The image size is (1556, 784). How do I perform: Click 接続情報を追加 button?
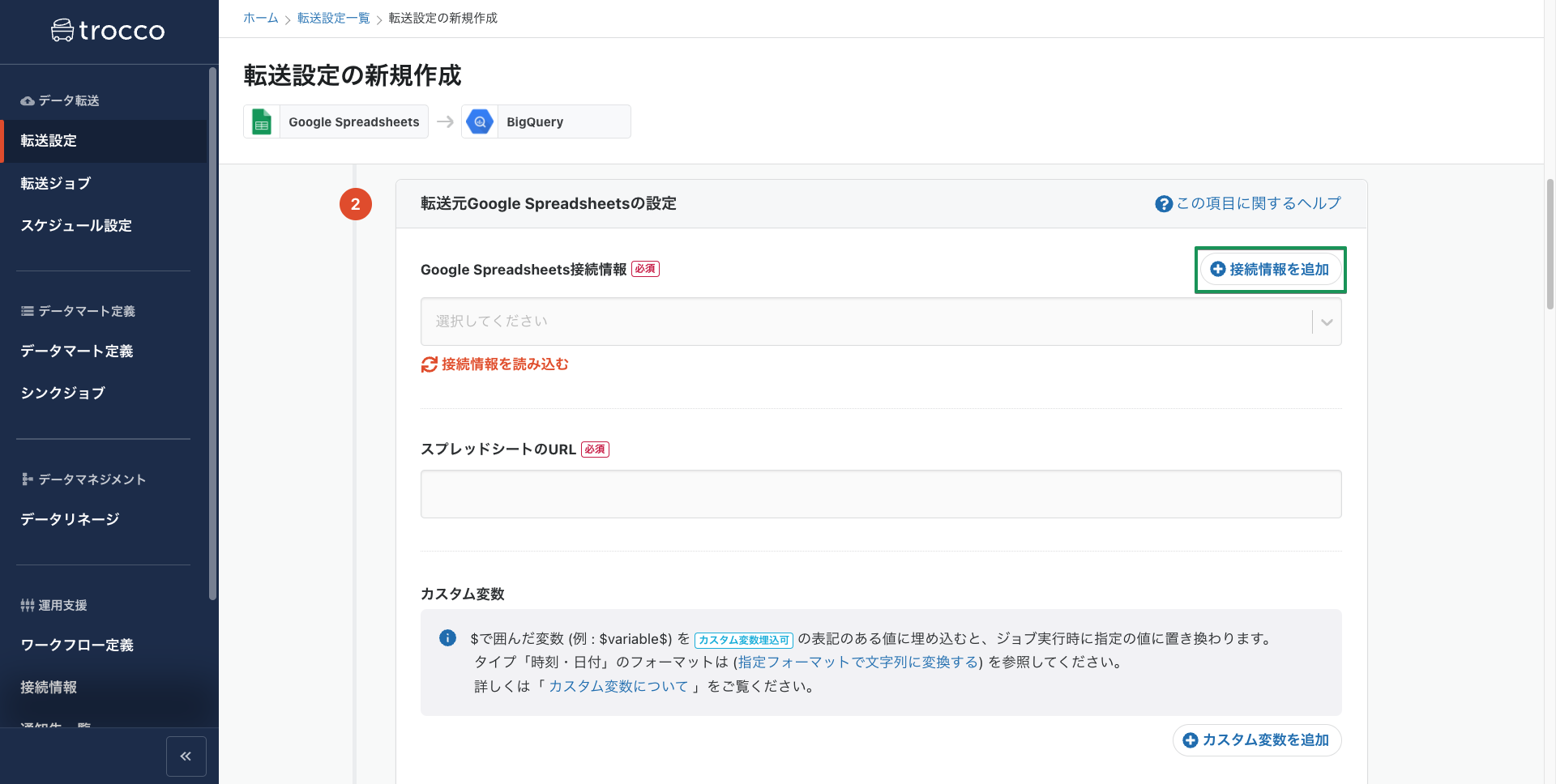[x=1270, y=270]
